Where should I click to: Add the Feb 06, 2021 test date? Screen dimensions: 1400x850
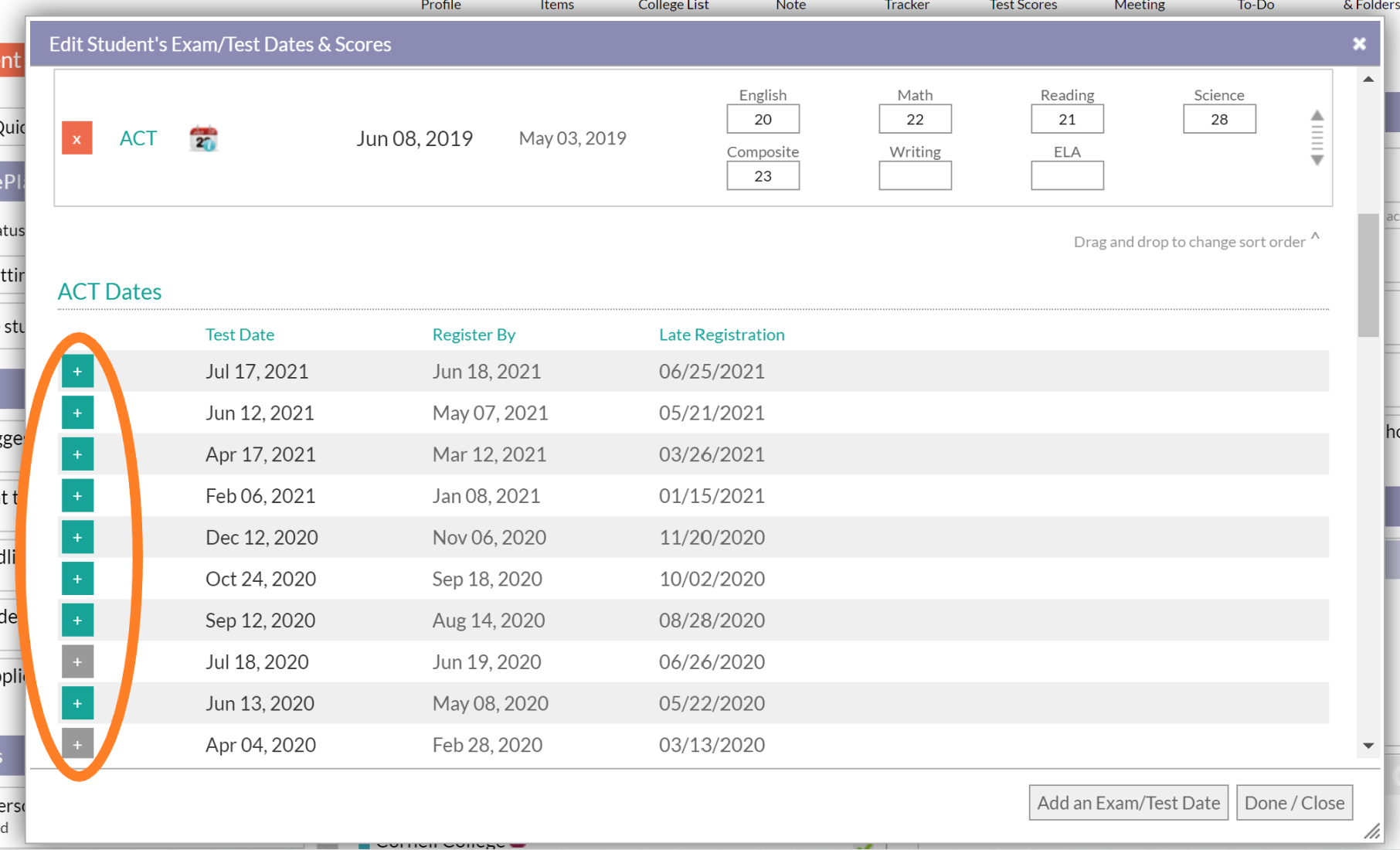pyautogui.click(x=77, y=496)
